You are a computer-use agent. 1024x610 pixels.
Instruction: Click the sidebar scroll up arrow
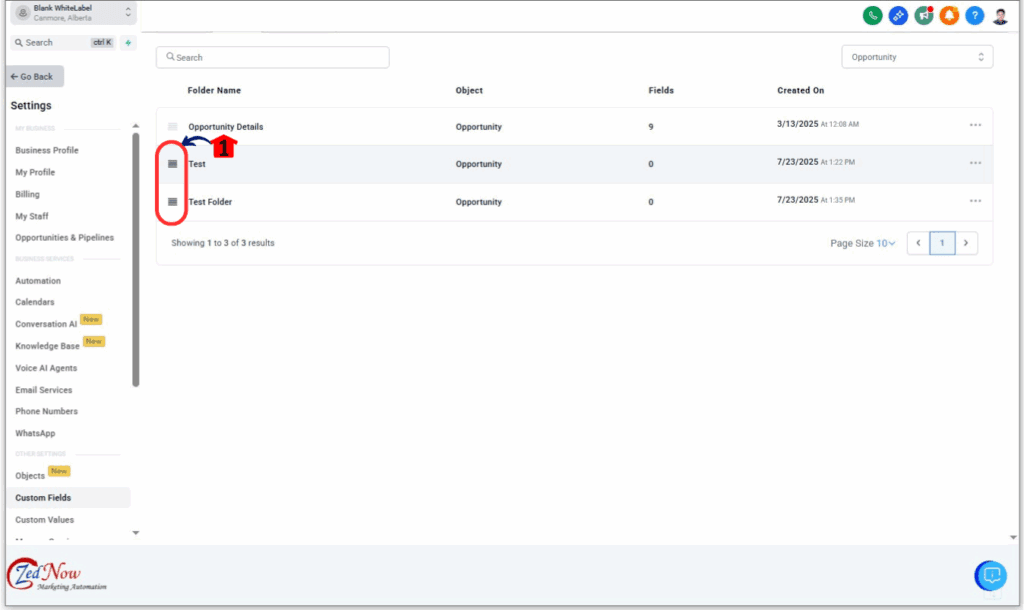[x=135, y=125]
